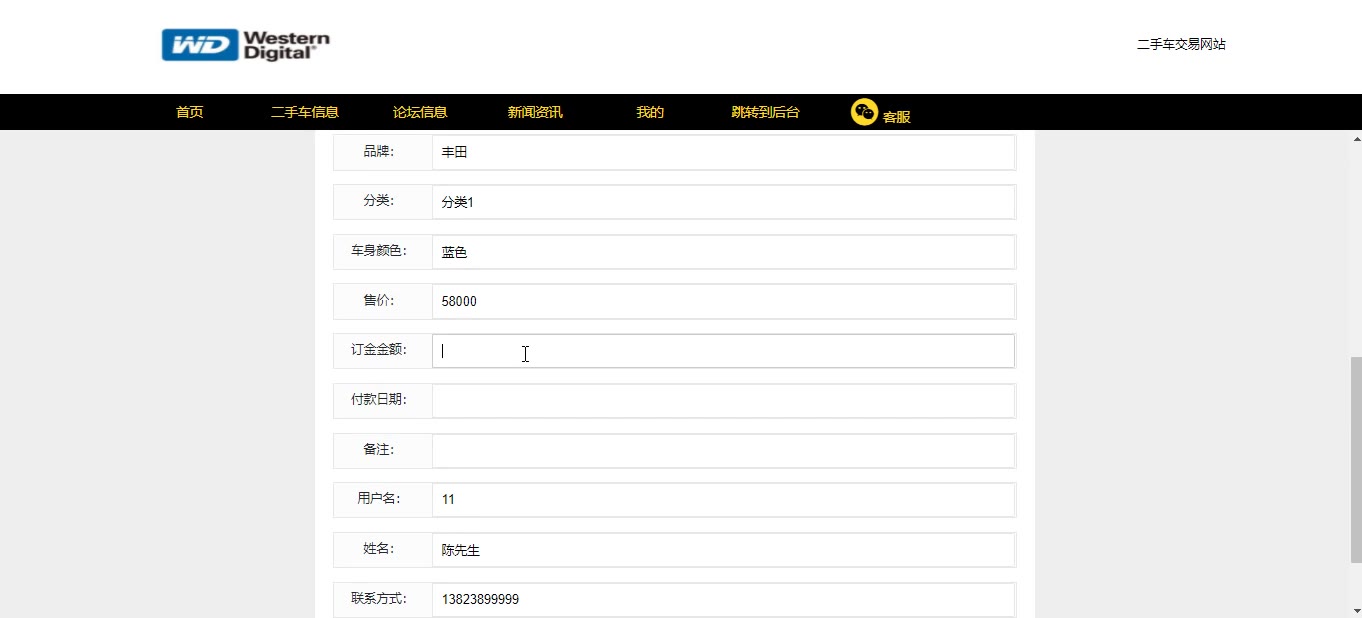Viewport: 1362px width, 618px height.
Task: Click the 二手车交易网站 site title
Action: [1181, 44]
